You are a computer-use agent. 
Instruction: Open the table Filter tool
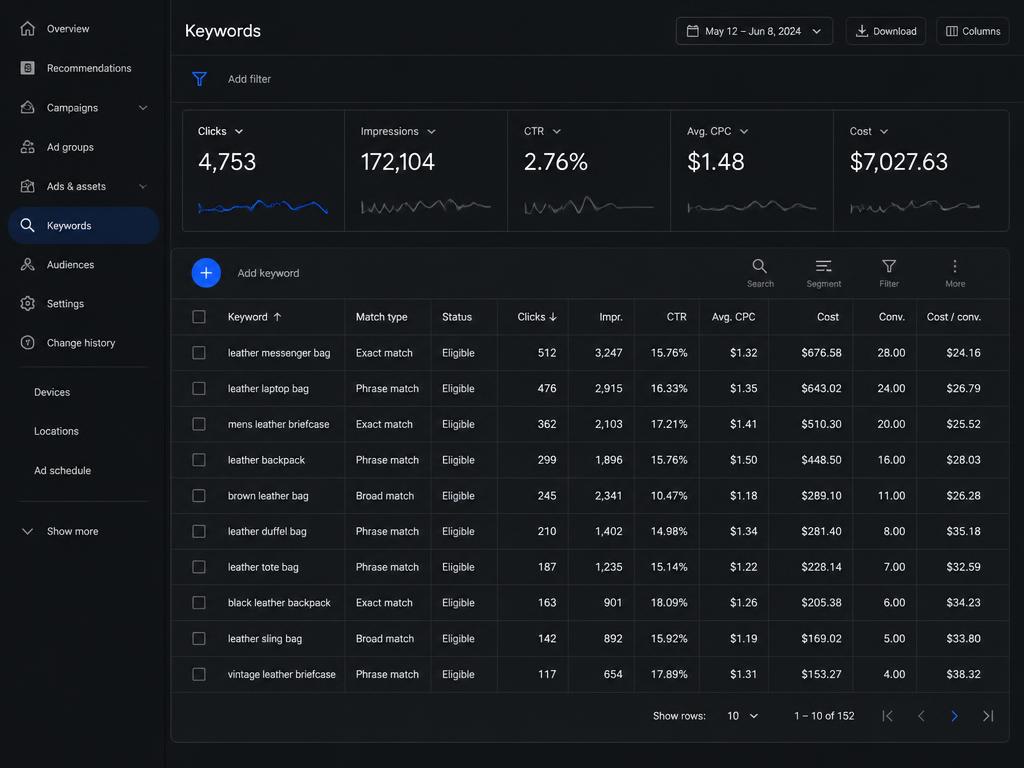pyautogui.click(x=889, y=273)
